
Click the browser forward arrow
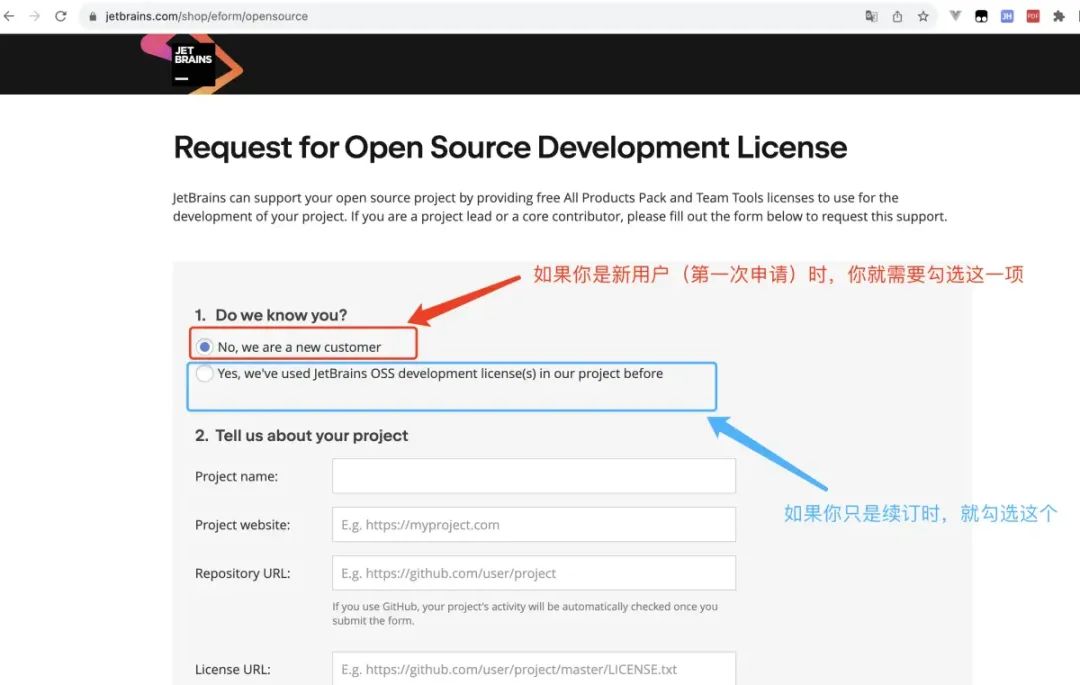34,16
